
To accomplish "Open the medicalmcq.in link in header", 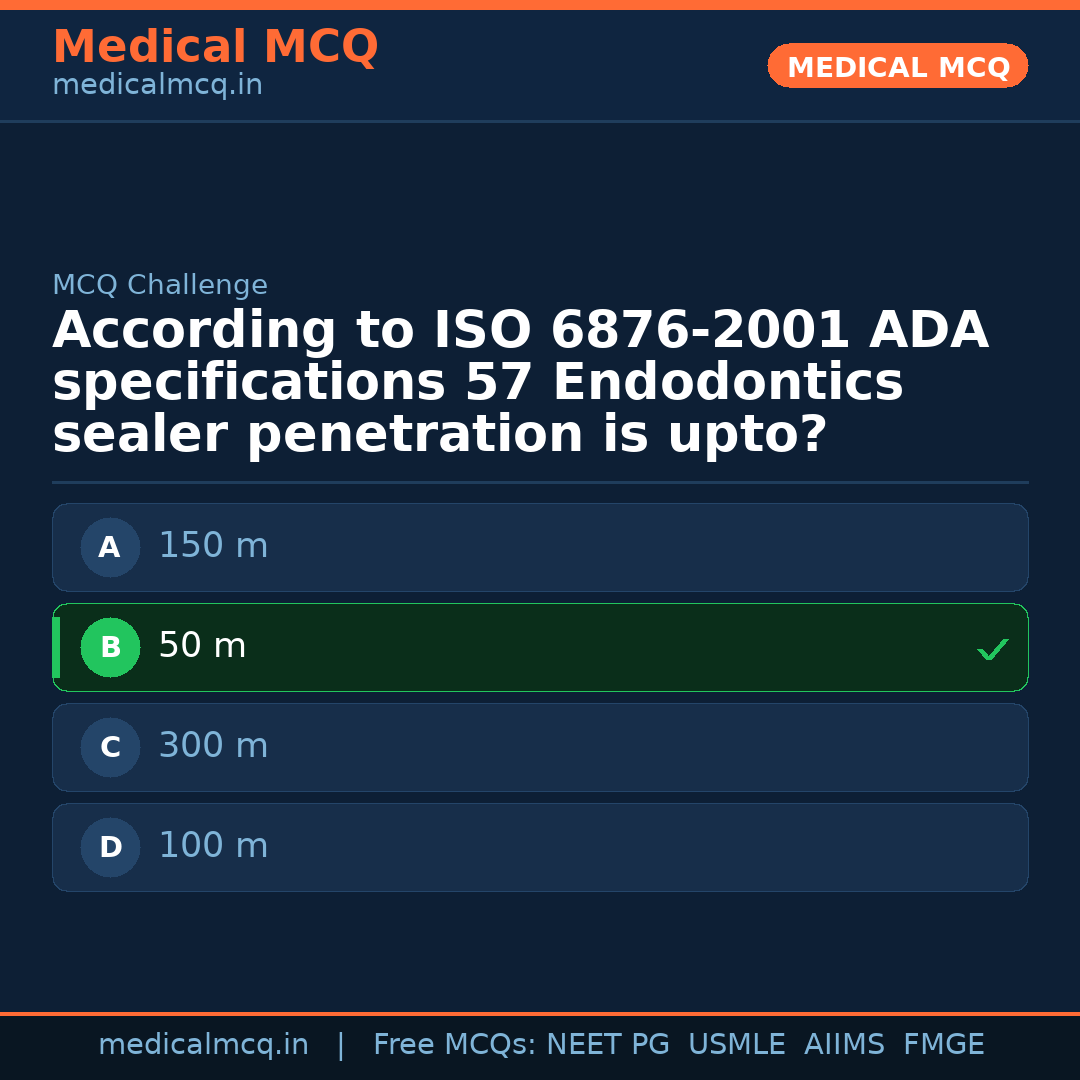I will click(x=157, y=86).
